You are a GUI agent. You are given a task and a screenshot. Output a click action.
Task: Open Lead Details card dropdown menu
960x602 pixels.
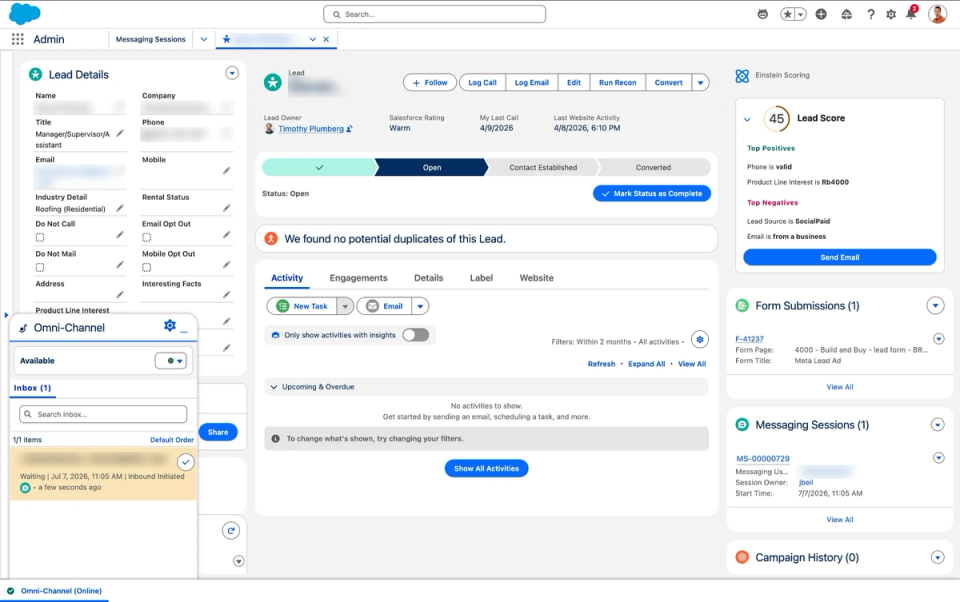[232, 73]
